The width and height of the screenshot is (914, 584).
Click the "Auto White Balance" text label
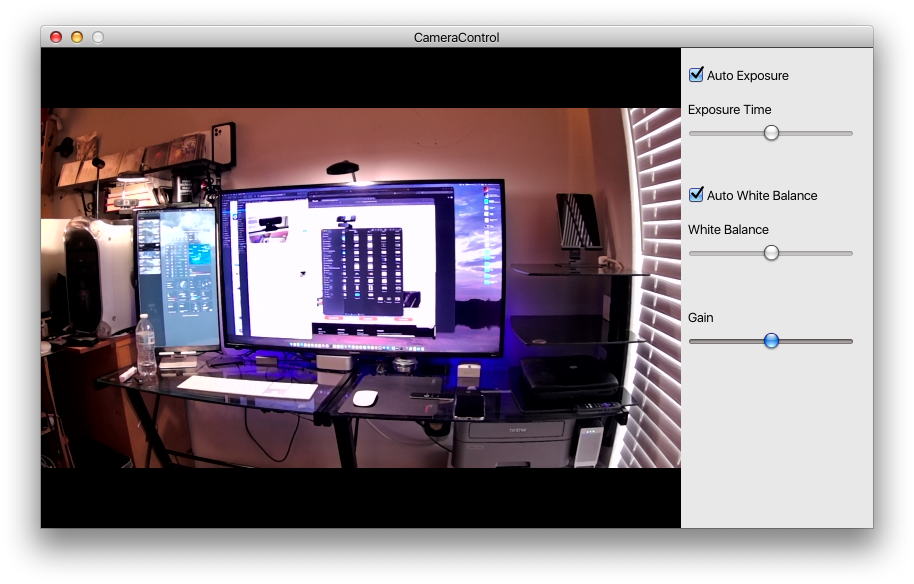coord(761,196)
